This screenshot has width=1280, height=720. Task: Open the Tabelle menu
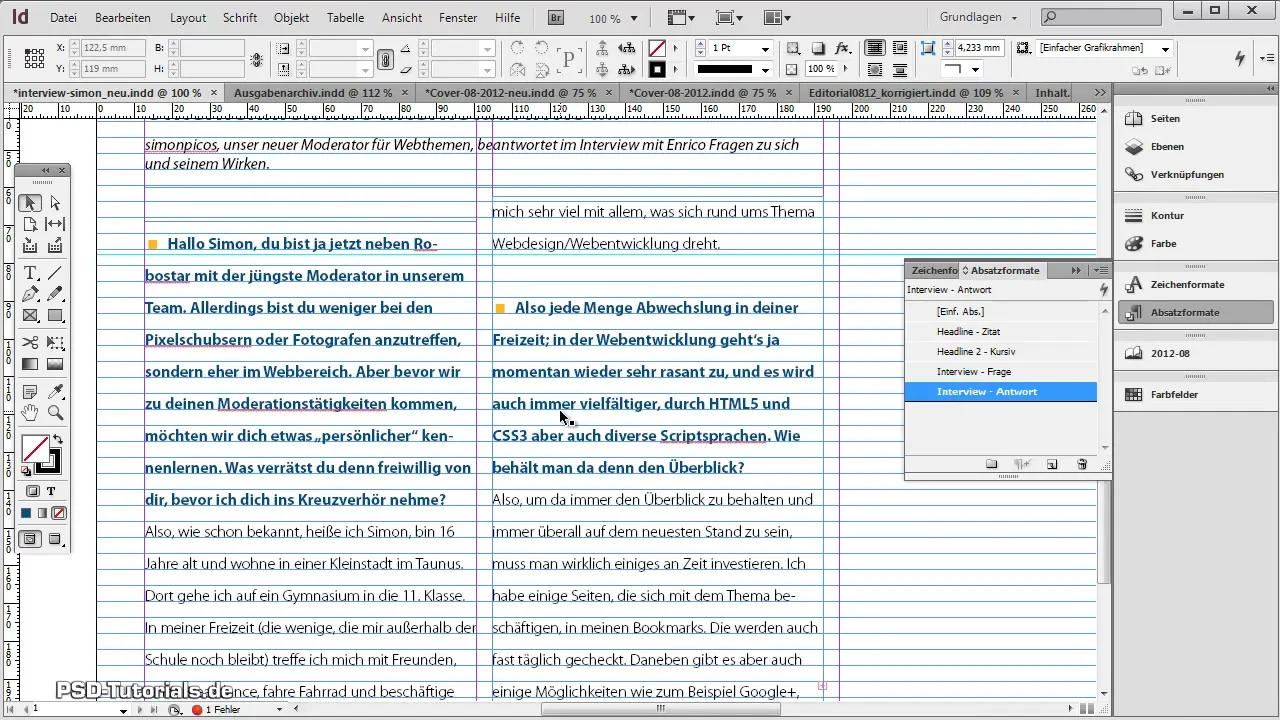coord(345,18)
